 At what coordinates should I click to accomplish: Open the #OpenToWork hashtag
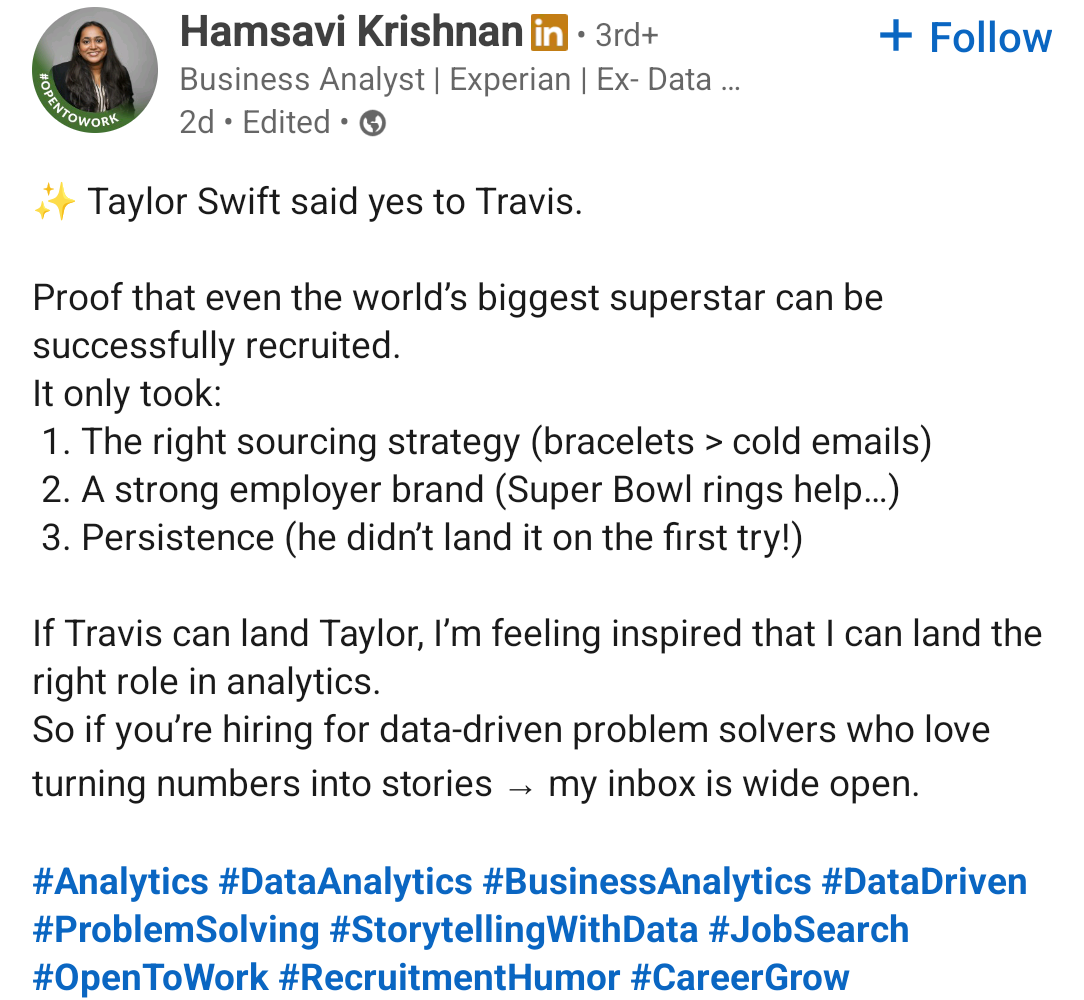point(150,978)
